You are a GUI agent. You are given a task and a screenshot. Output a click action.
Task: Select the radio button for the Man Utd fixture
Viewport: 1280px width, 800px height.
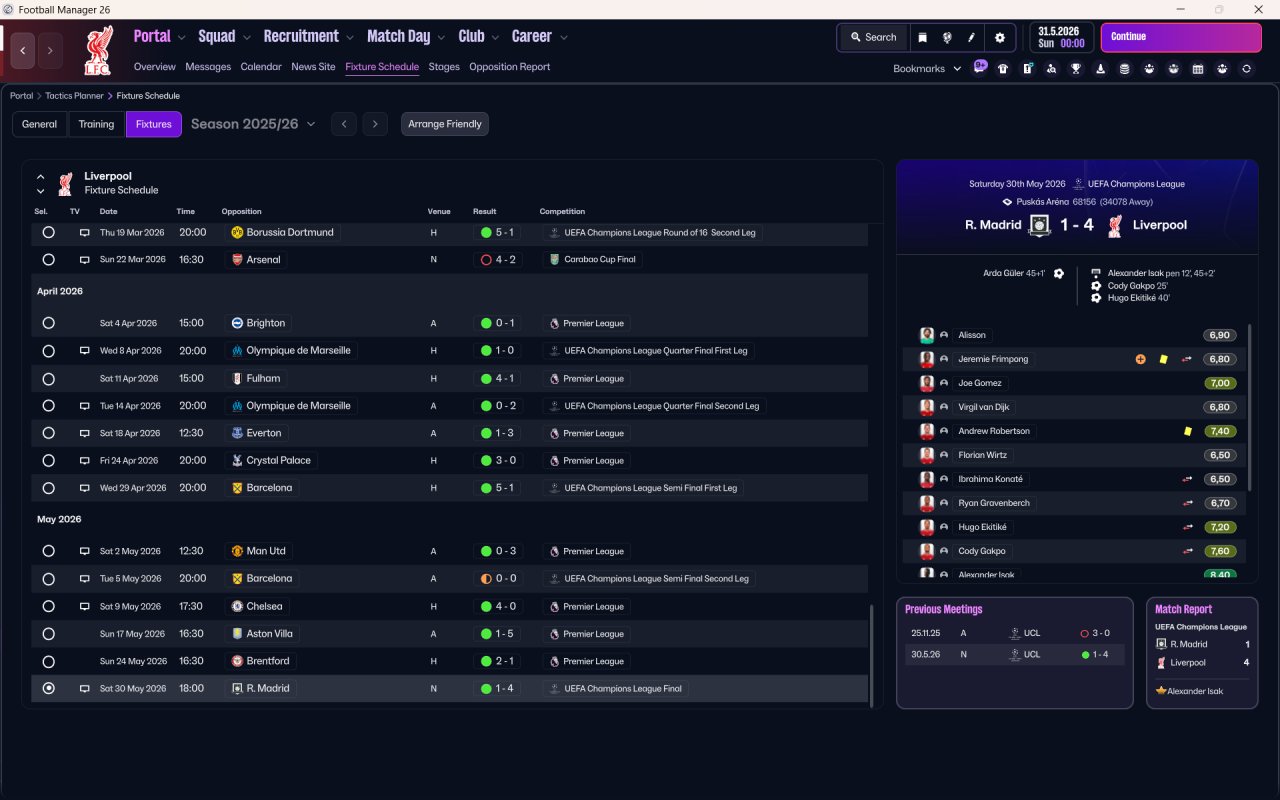click(x=48, y=551)
